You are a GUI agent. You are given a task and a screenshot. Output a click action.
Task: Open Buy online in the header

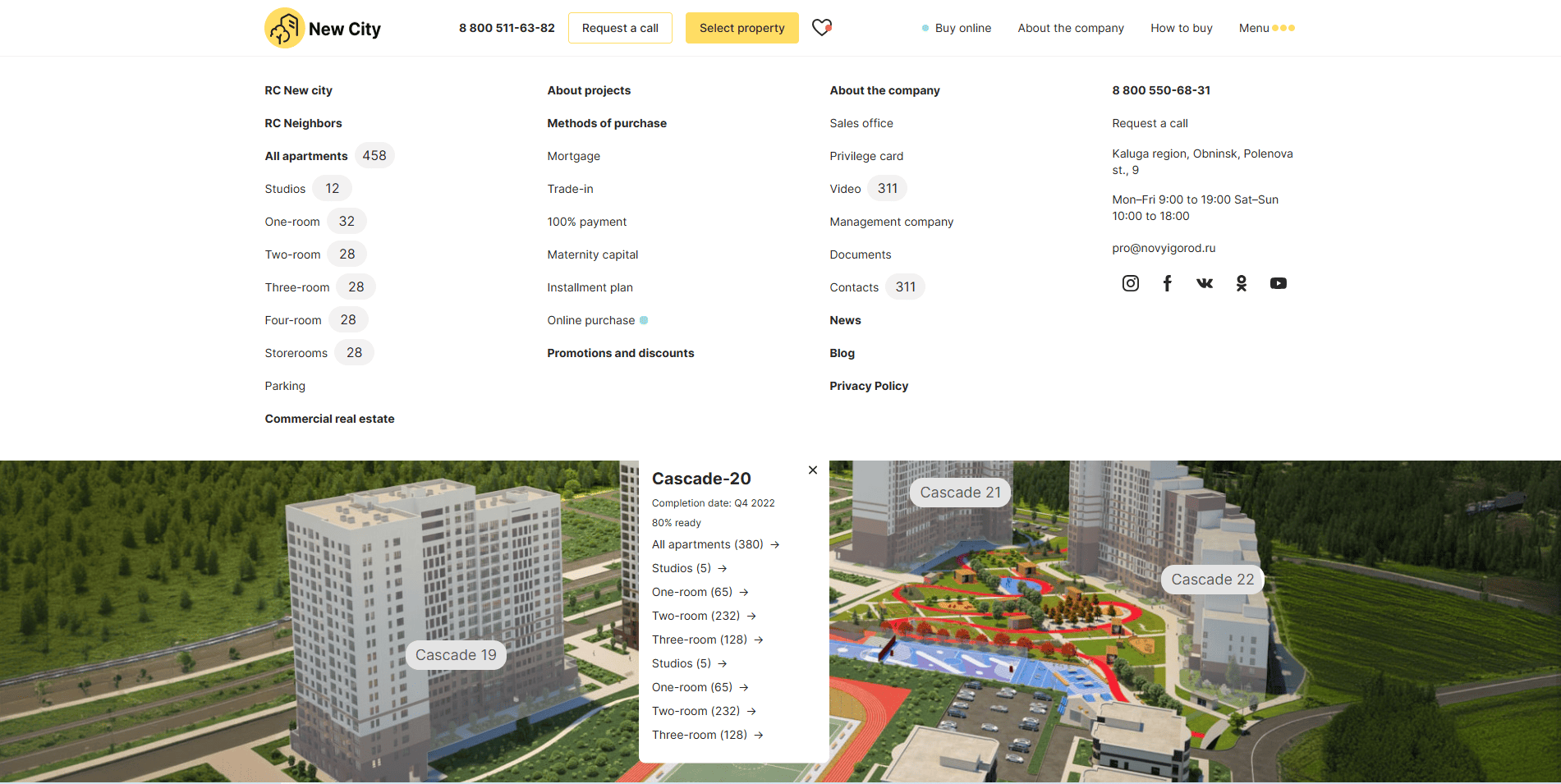pyautogui.click(x=962, y=28)
